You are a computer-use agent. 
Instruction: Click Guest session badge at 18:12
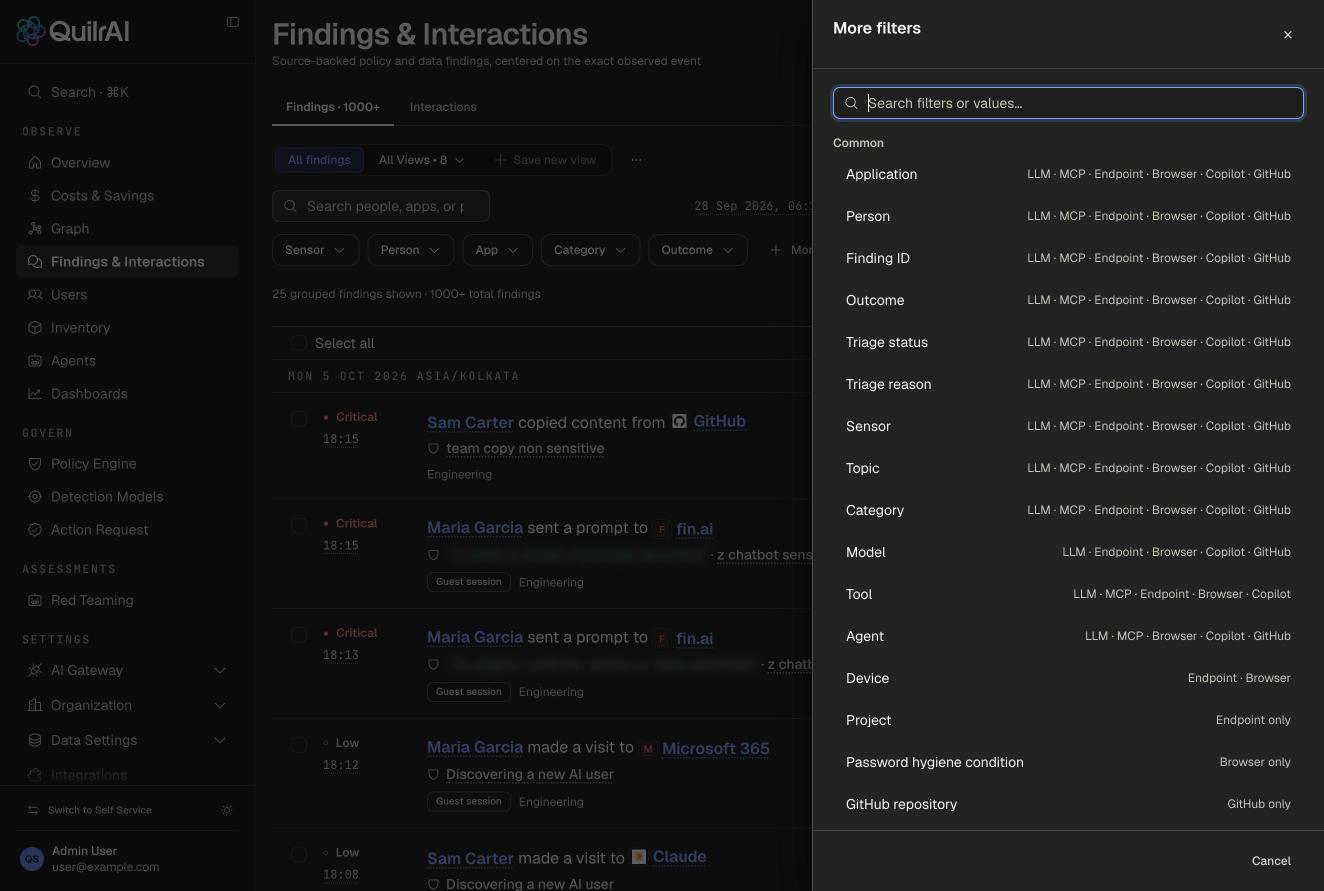pyautogui.click(x=469, y=801)
